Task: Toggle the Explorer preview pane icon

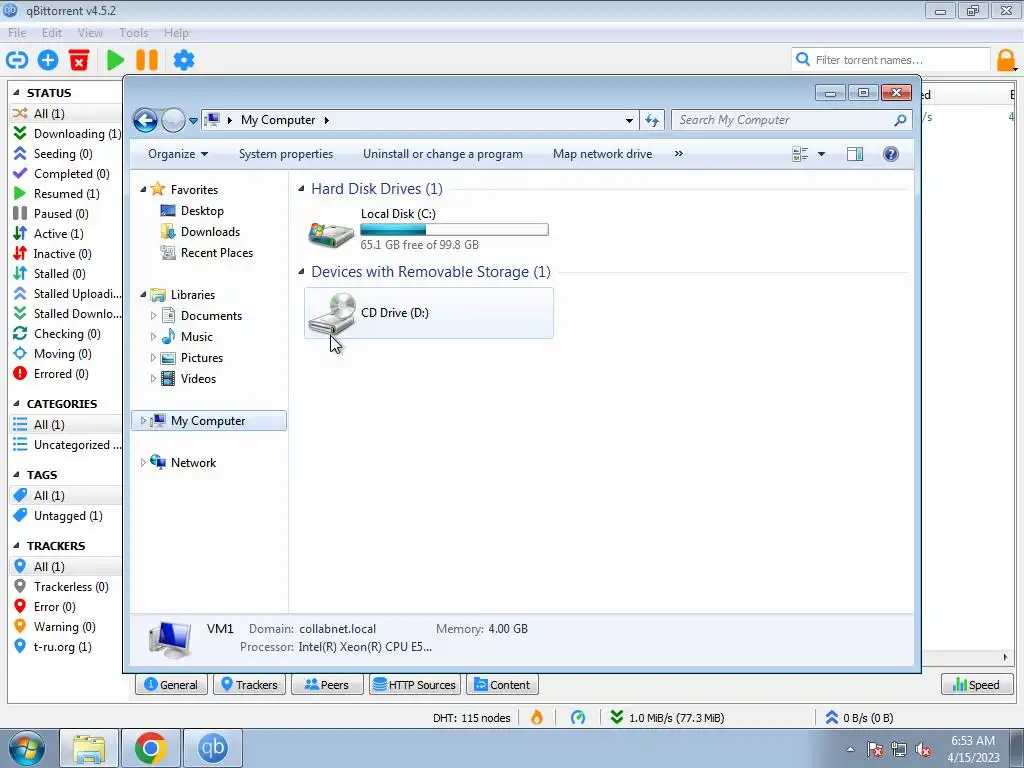Action: (x=855, y=154)
